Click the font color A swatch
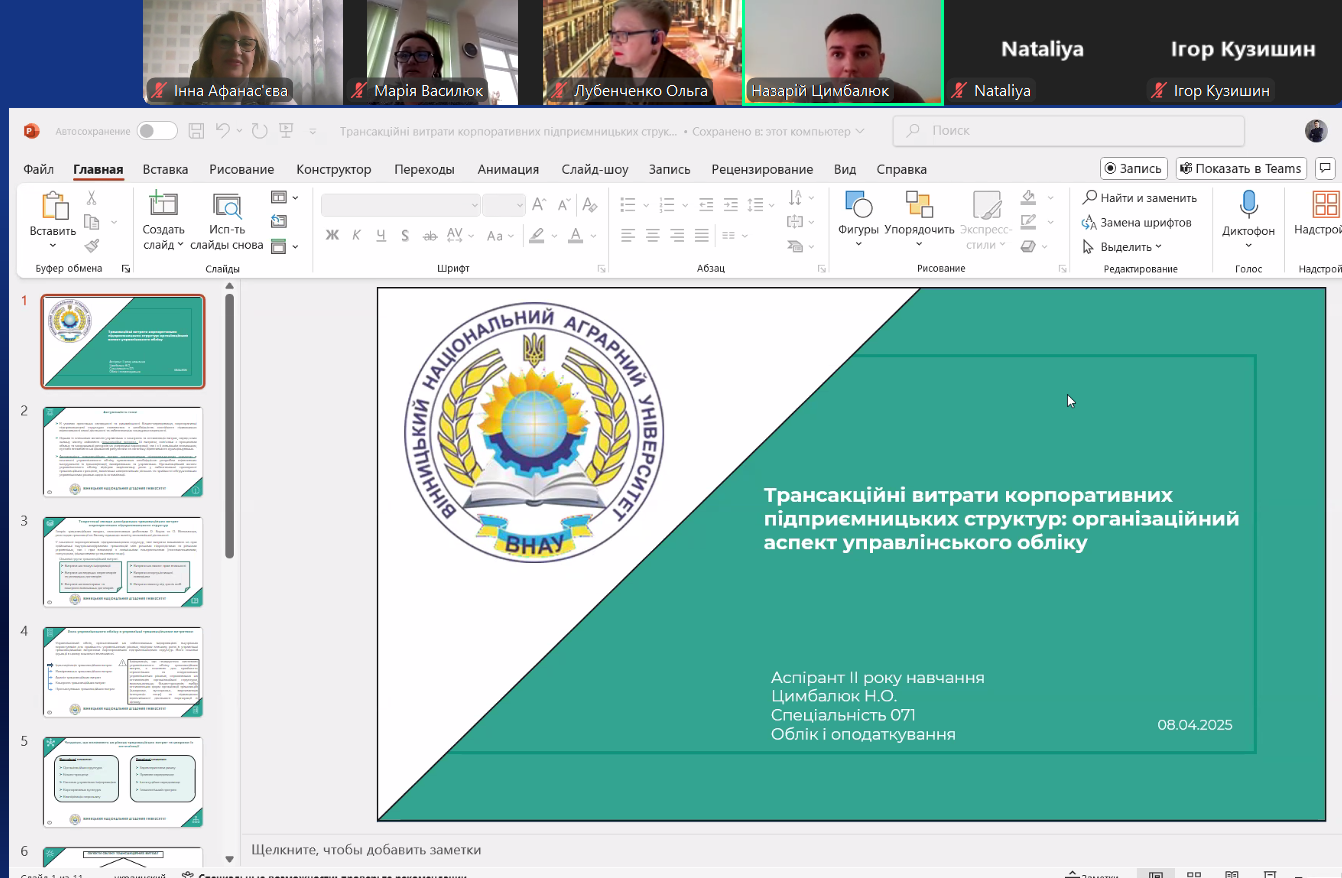1342x878 pixels. tap(575, 236)
